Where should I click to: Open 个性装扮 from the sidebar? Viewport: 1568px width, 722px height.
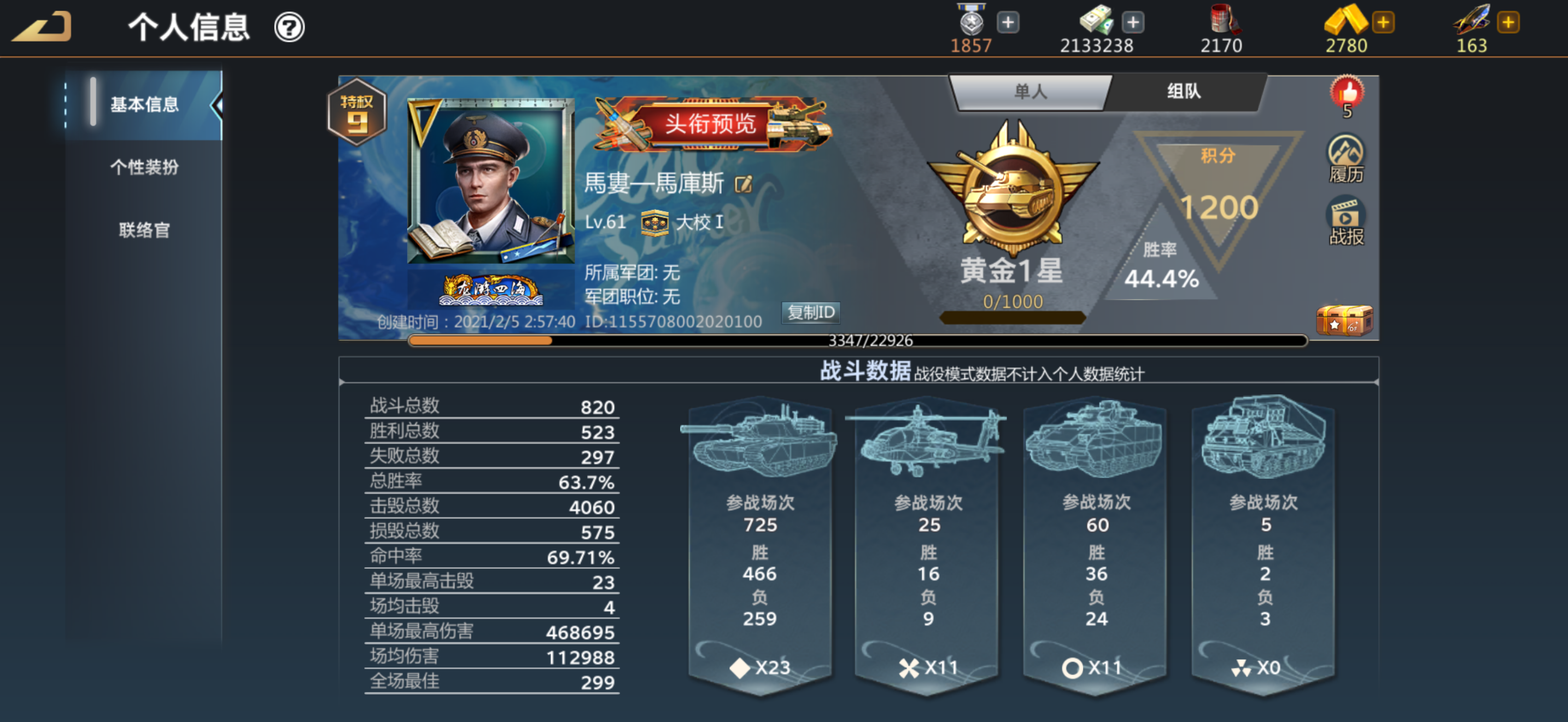[x=144, y=167]
